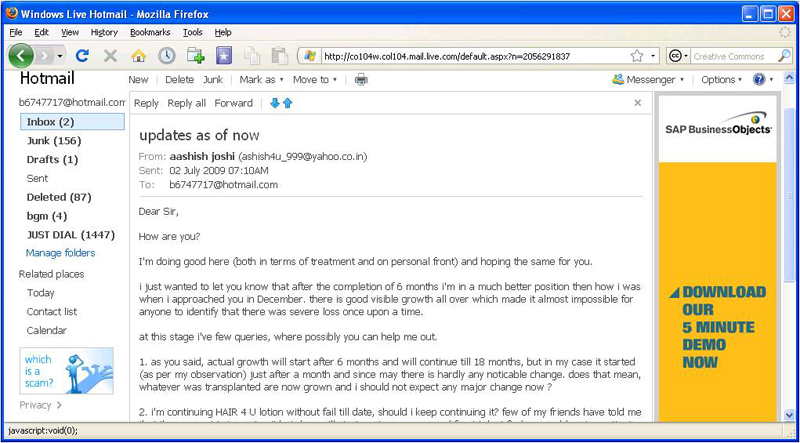The width and height of the screenshot is (800, 443).
Task: Click Reply all for this message
Action: [187, 103]
